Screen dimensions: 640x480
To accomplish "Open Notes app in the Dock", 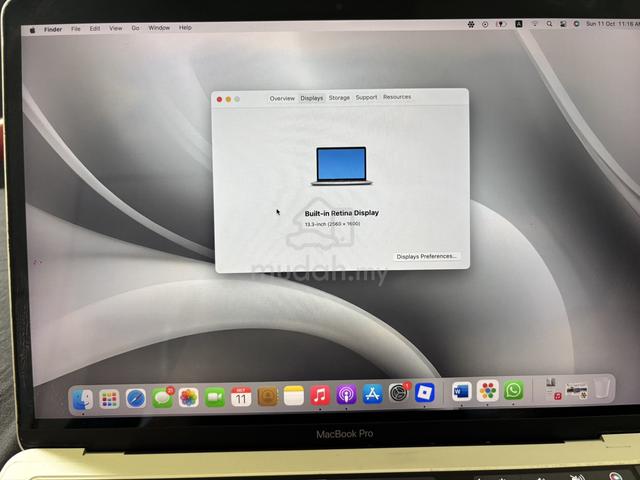I will (x=294, y=396).
